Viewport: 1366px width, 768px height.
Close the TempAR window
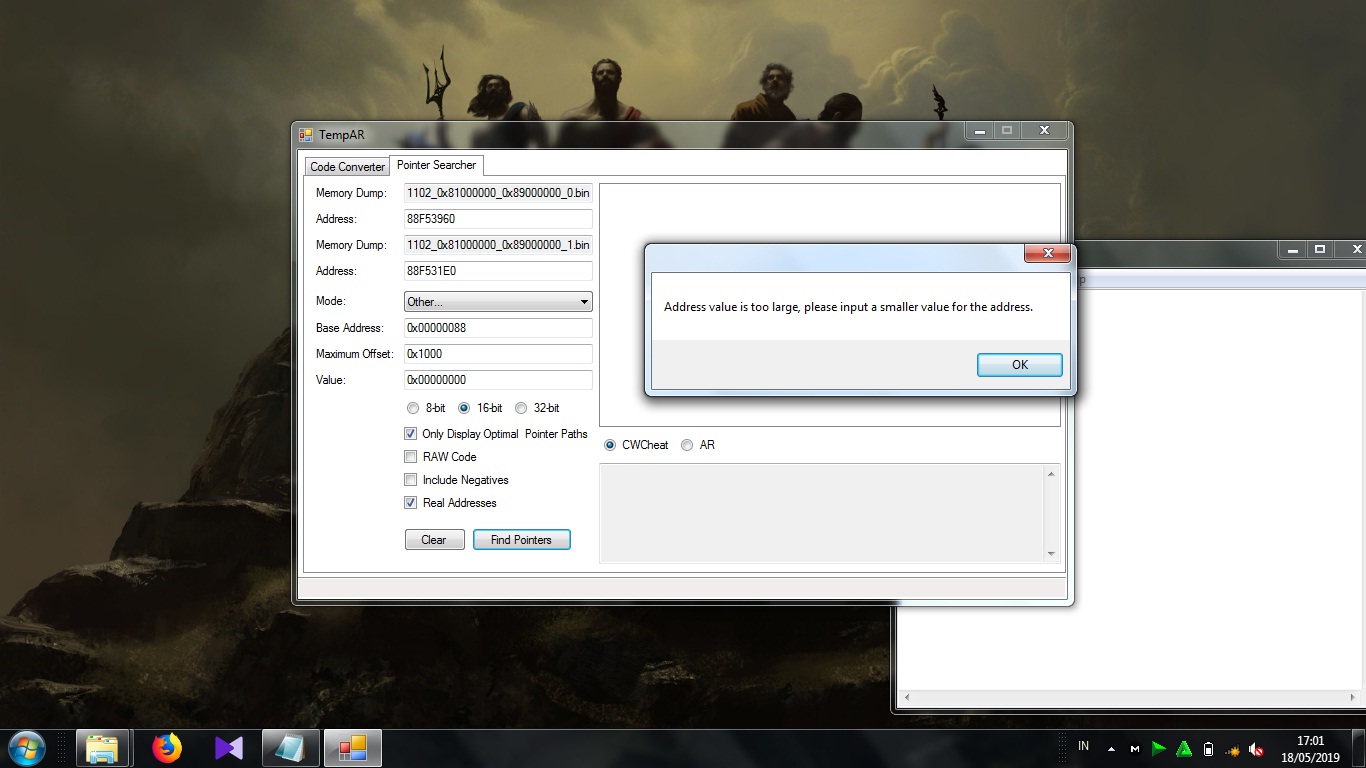(1044, 131)
